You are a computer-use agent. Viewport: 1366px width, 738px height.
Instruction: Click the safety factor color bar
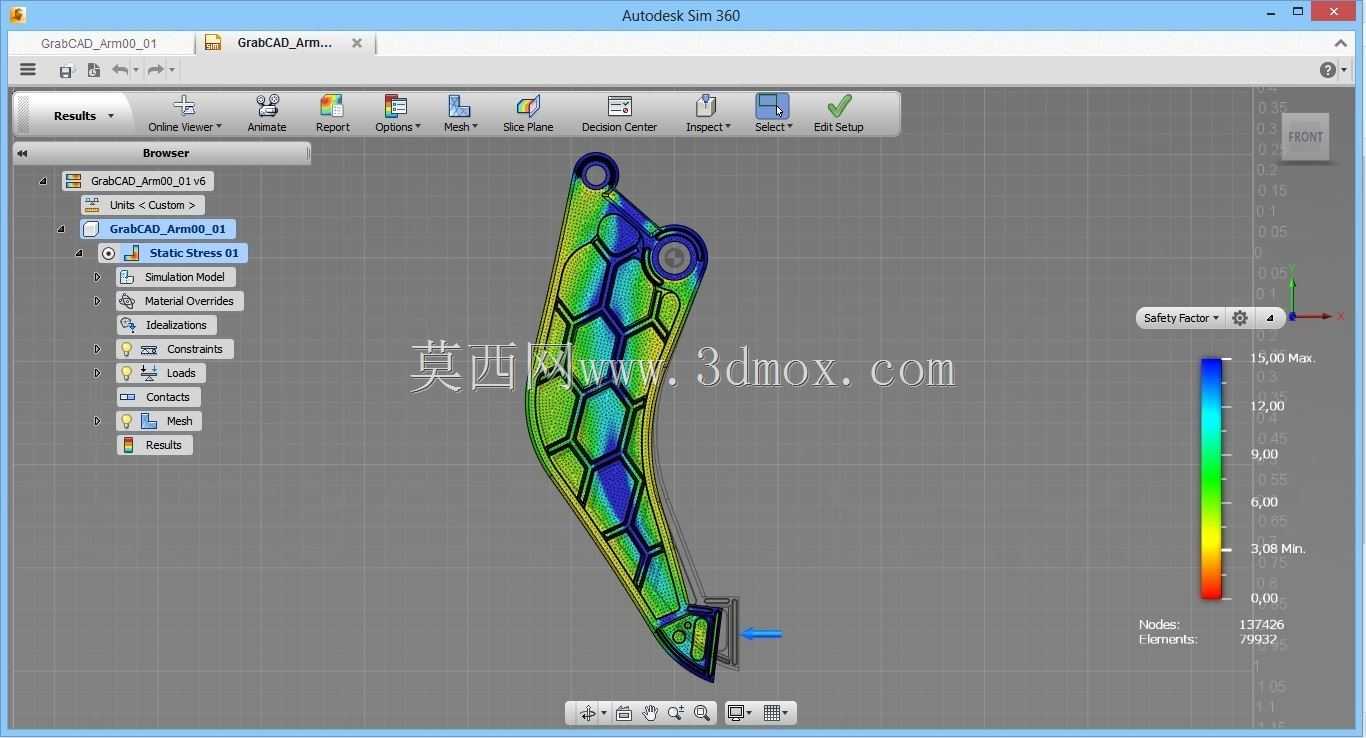coord(1211,478)
